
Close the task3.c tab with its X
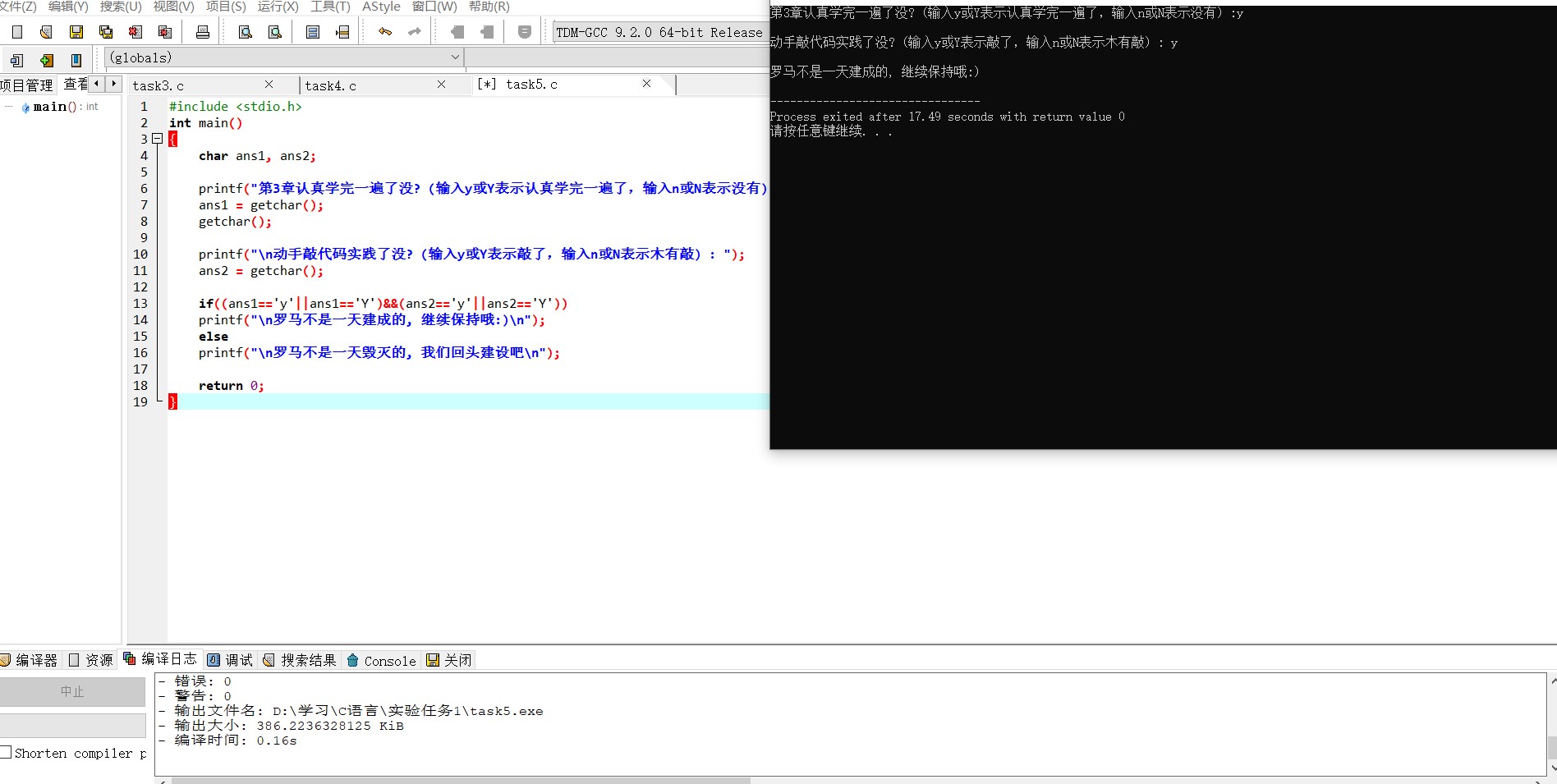click(269, 85)
